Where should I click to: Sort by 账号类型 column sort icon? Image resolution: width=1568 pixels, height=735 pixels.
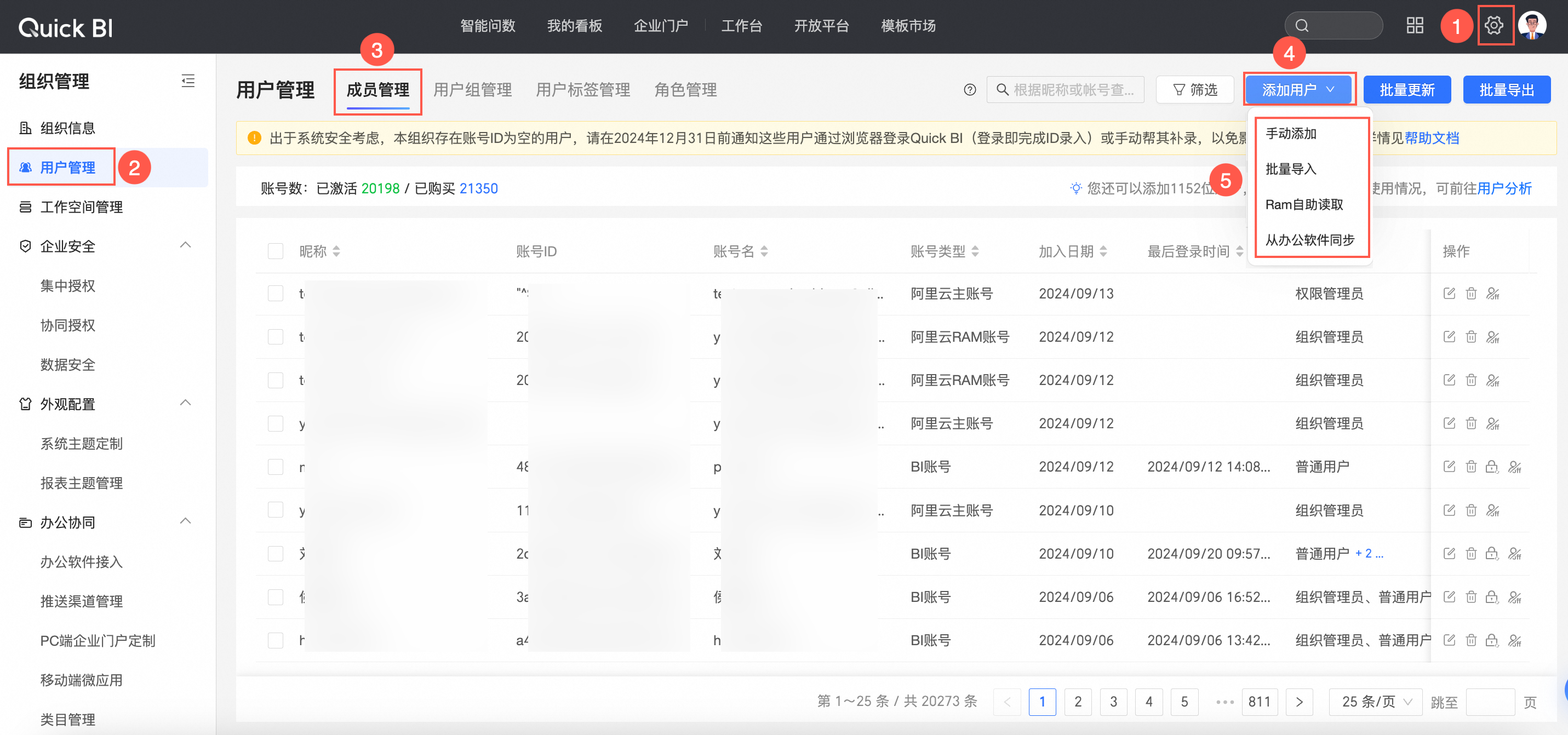[x=975, y=251]
